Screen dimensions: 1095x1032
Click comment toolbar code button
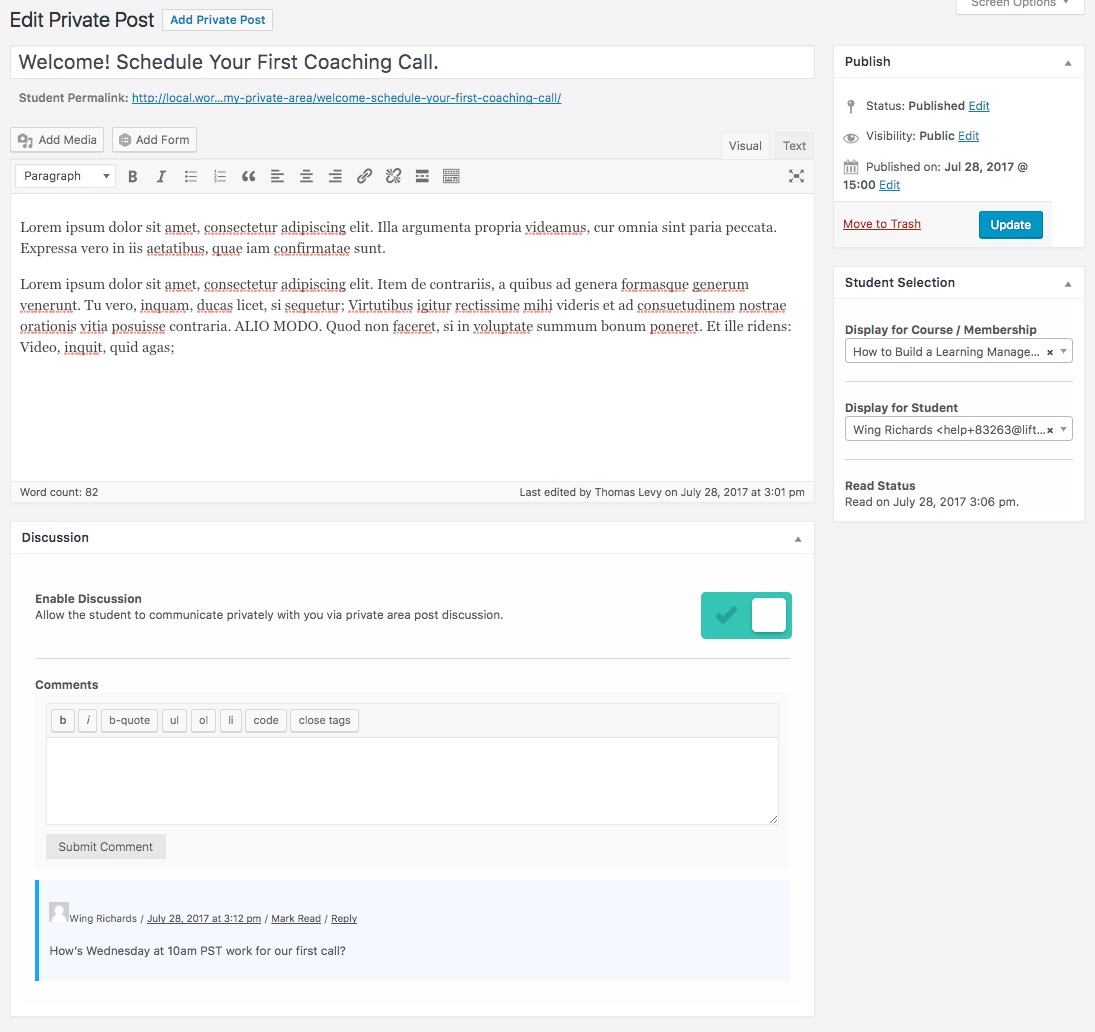click(x=266, y=720)
